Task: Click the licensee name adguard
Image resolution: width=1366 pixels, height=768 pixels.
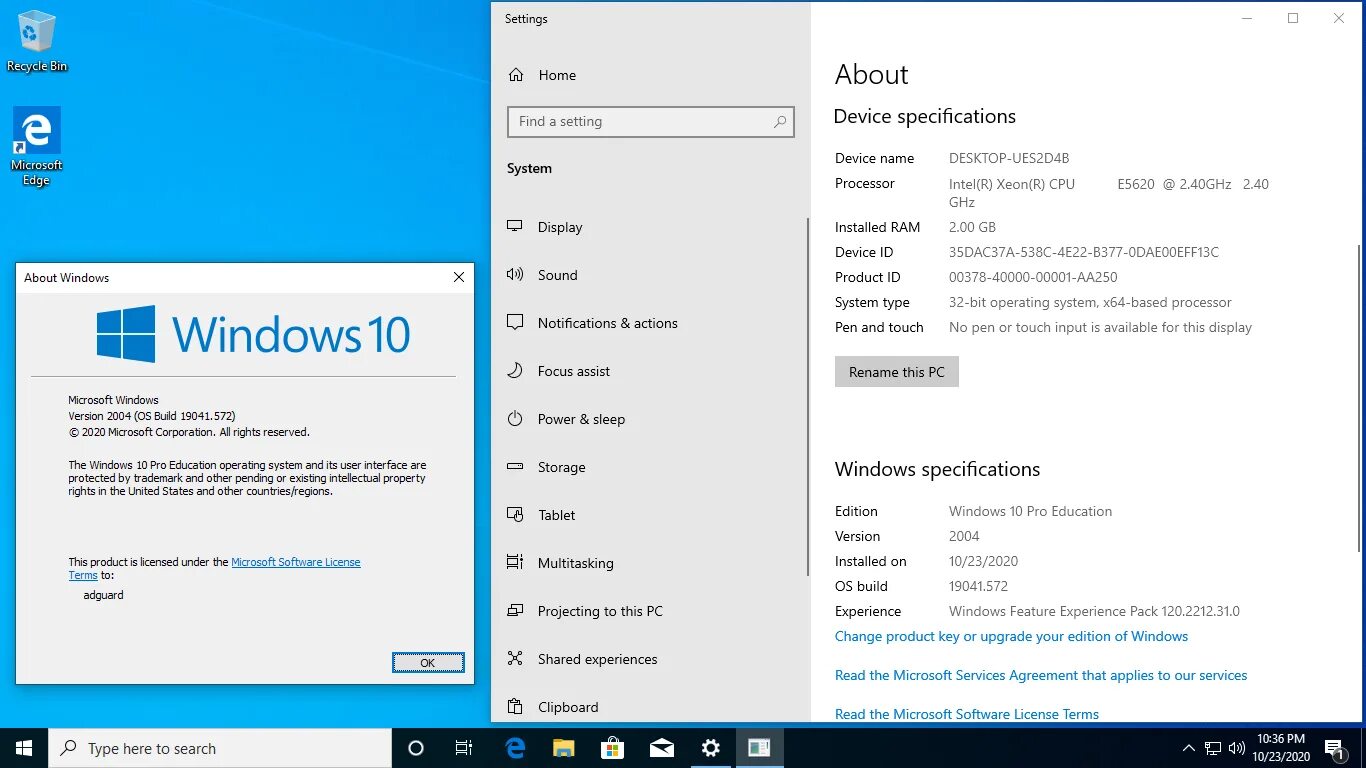Action: (x=103, y=595)
